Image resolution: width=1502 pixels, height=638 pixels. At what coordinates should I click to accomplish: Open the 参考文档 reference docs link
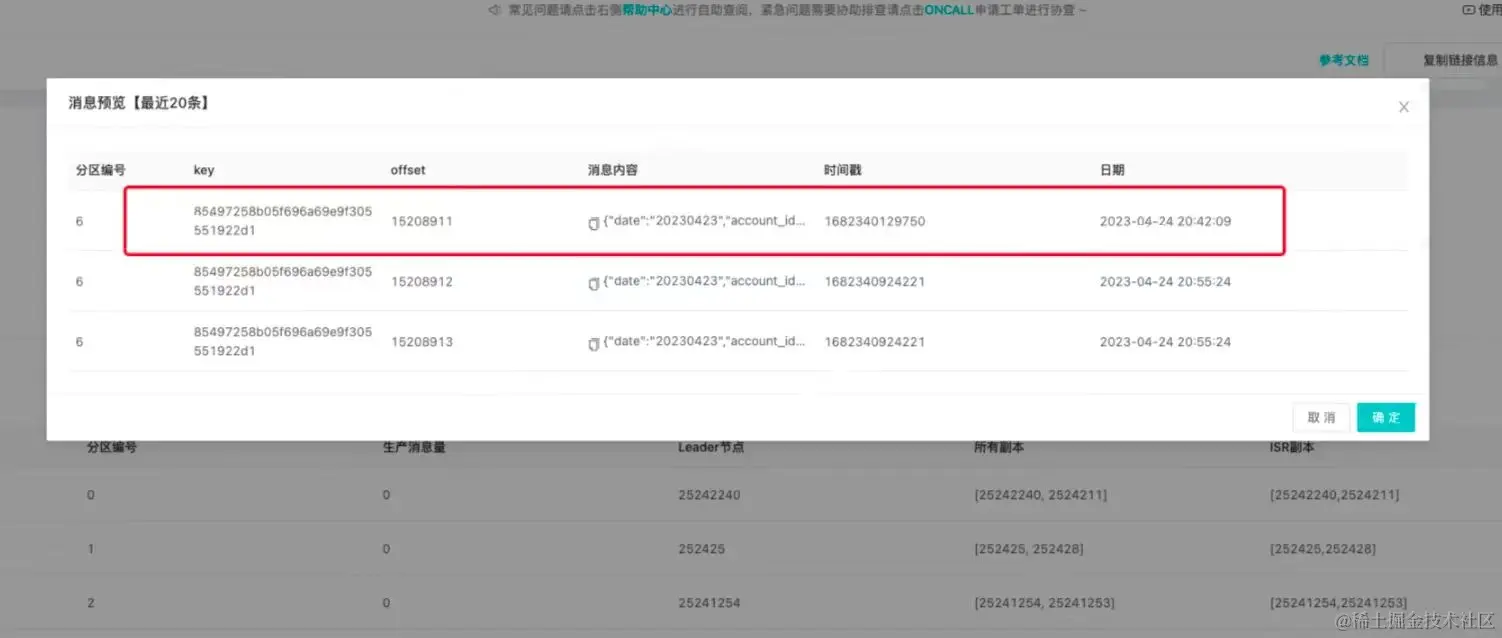point(1343,60)
